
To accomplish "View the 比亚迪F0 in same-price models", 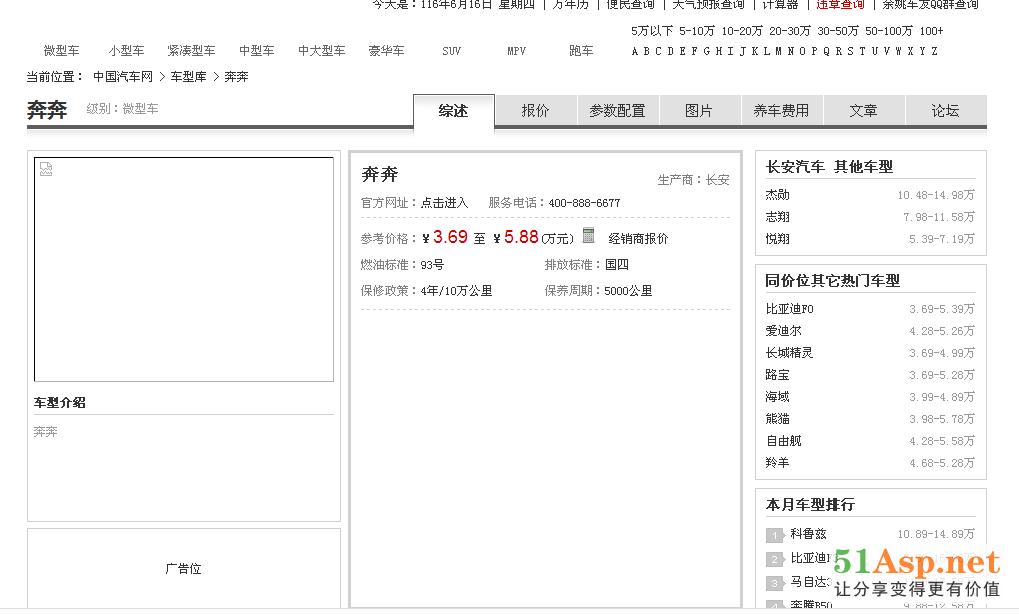I will pos(790,309).
